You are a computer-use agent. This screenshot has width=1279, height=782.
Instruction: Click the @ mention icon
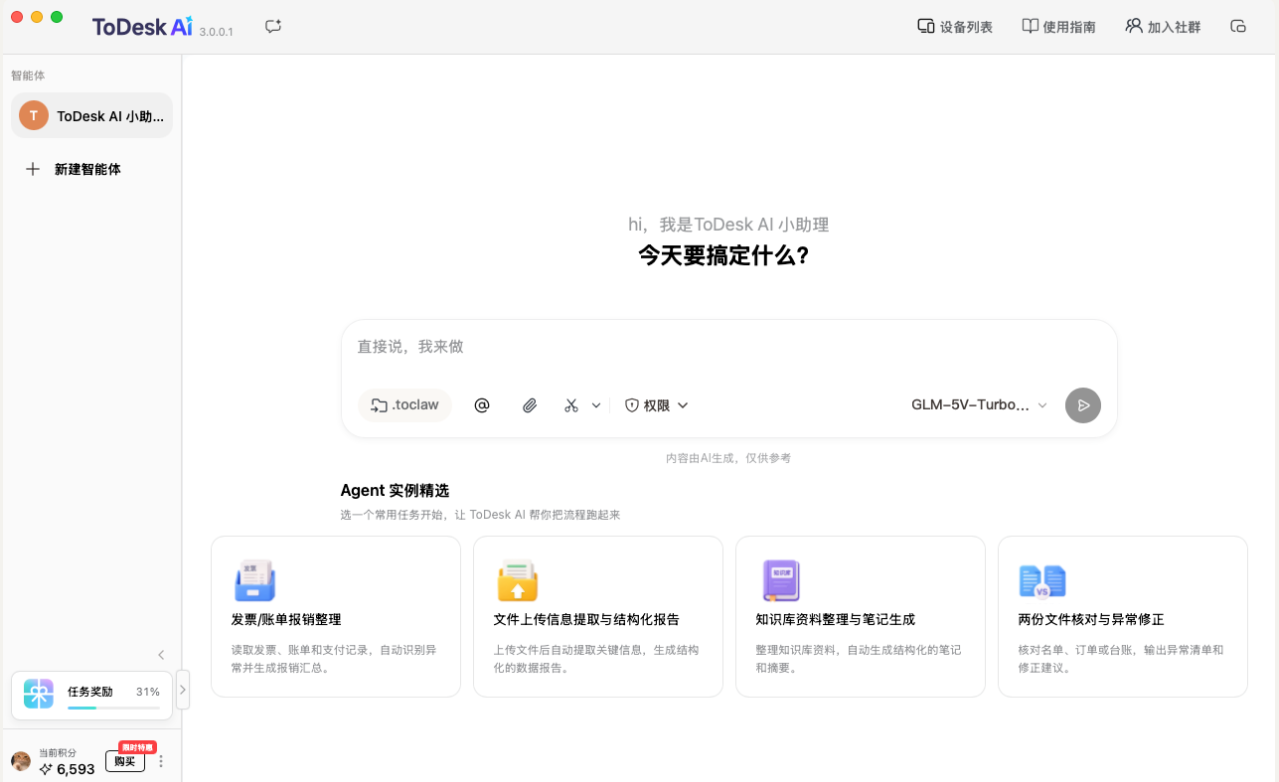(482, 405)
